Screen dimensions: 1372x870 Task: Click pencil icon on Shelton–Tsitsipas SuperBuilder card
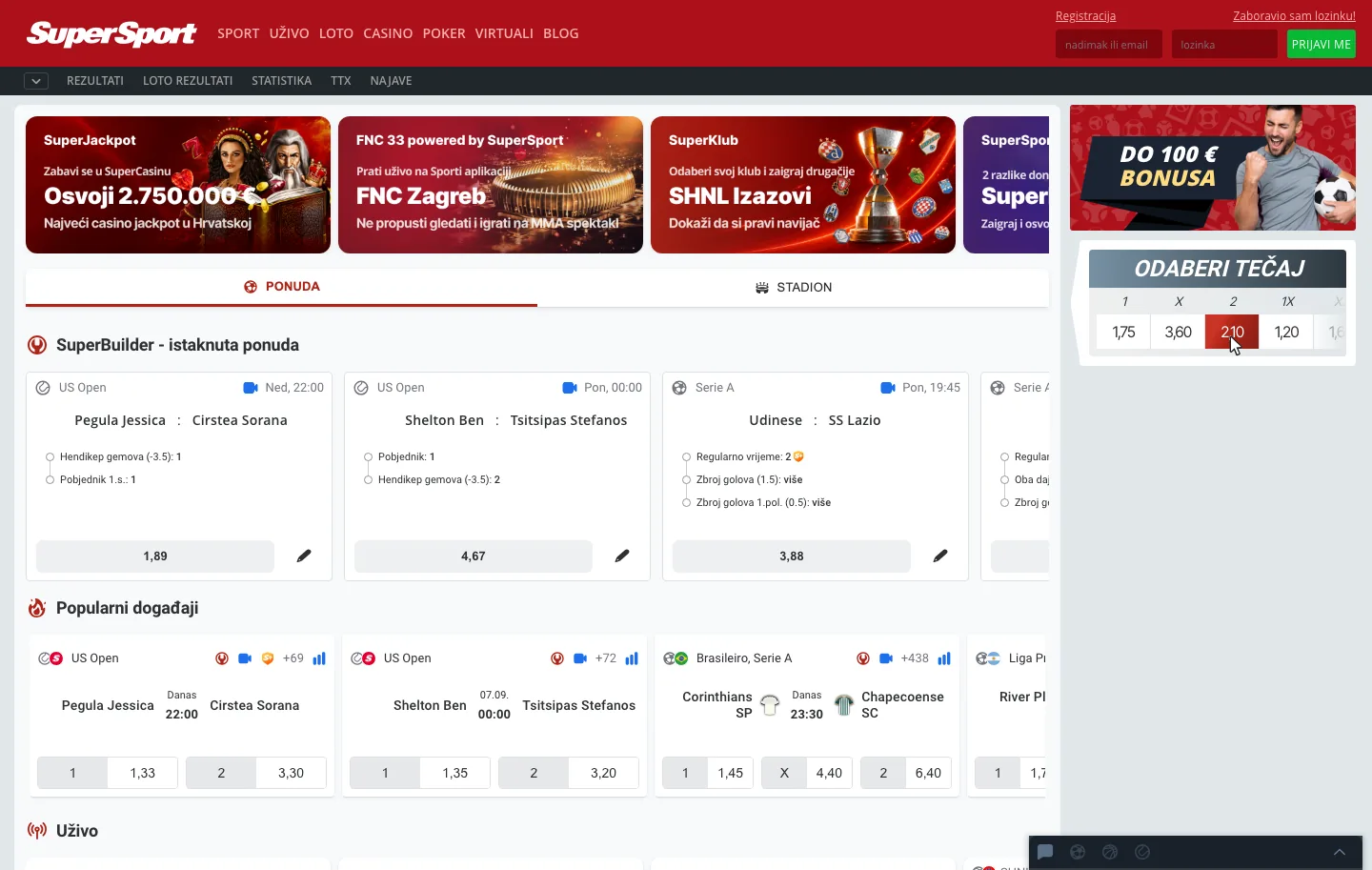coord(622,556)
